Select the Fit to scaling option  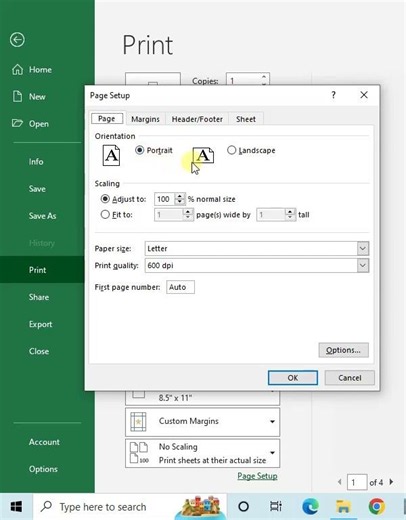105,214
